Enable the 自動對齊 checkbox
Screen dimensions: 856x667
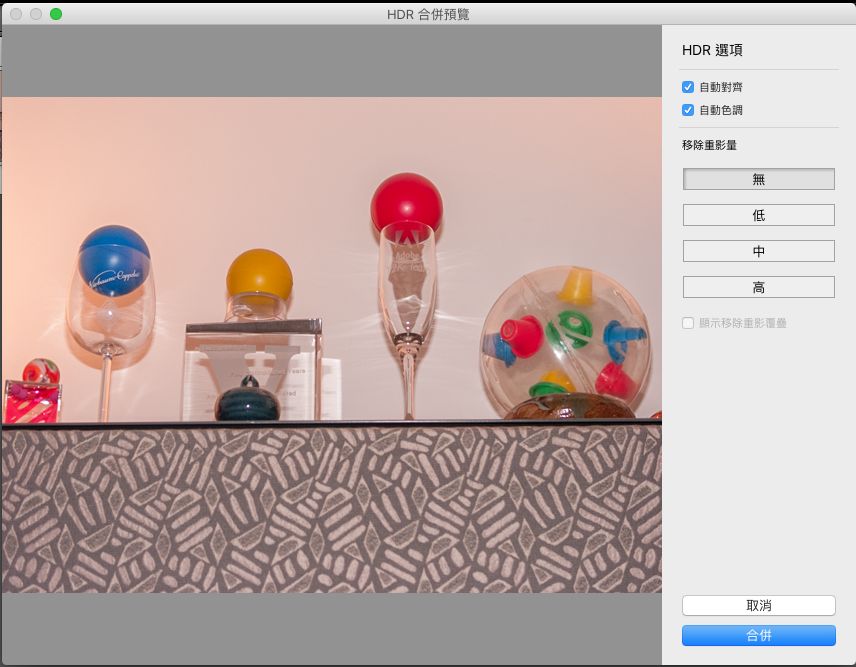coord(688,87)
